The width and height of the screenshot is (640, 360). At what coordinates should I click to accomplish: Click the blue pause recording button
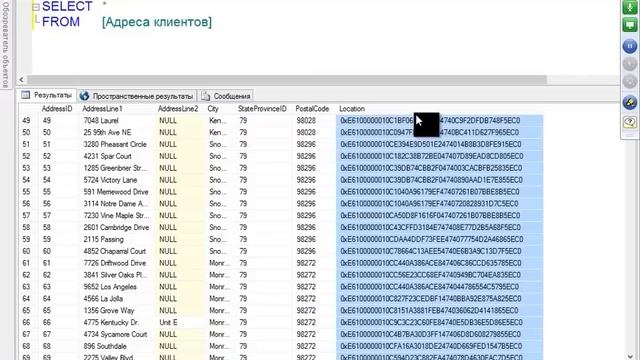(x=630, y=46)
